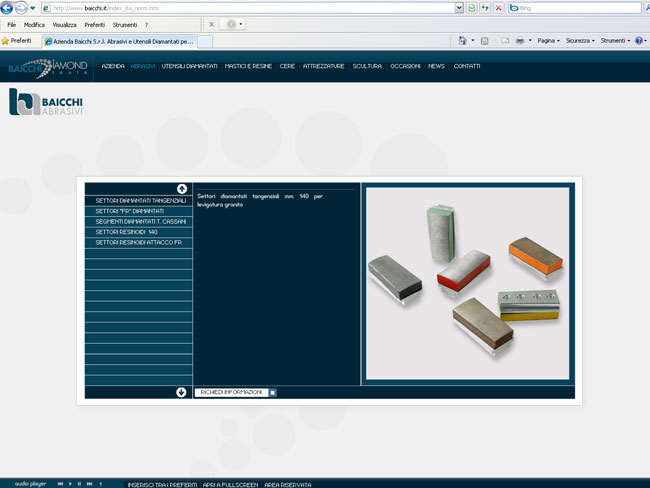Click the blue Help question mark icon
Screen dimensions: 650x488
coord(639,41)
